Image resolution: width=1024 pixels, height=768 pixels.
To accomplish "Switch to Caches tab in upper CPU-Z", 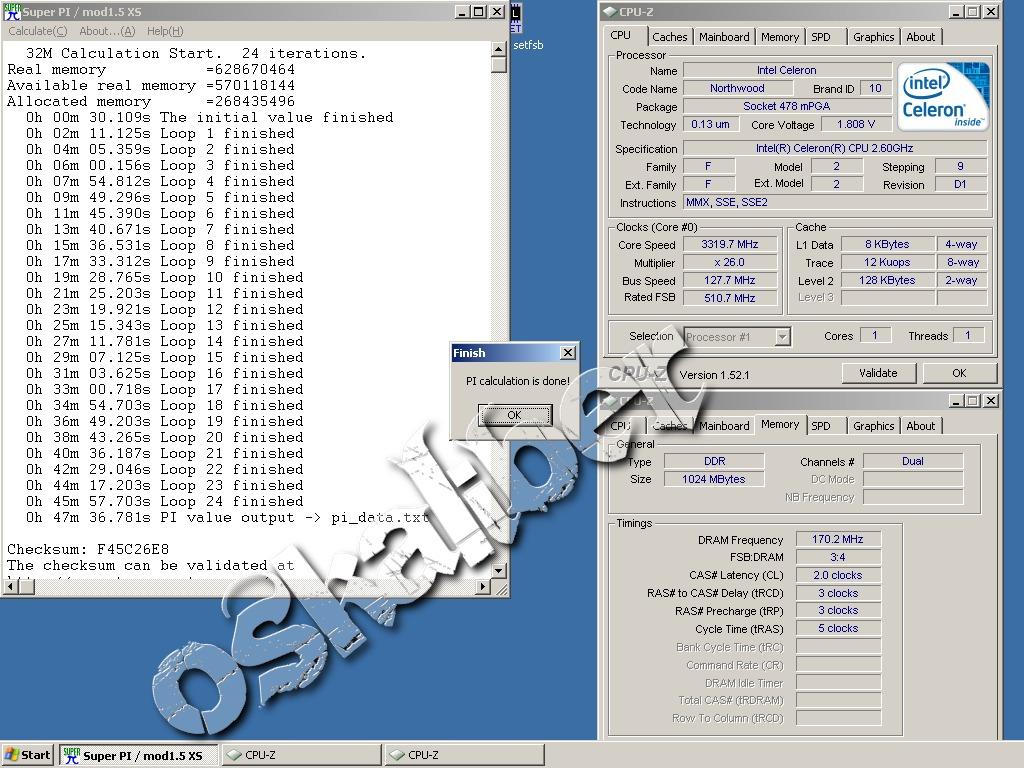I will (669, 37).
